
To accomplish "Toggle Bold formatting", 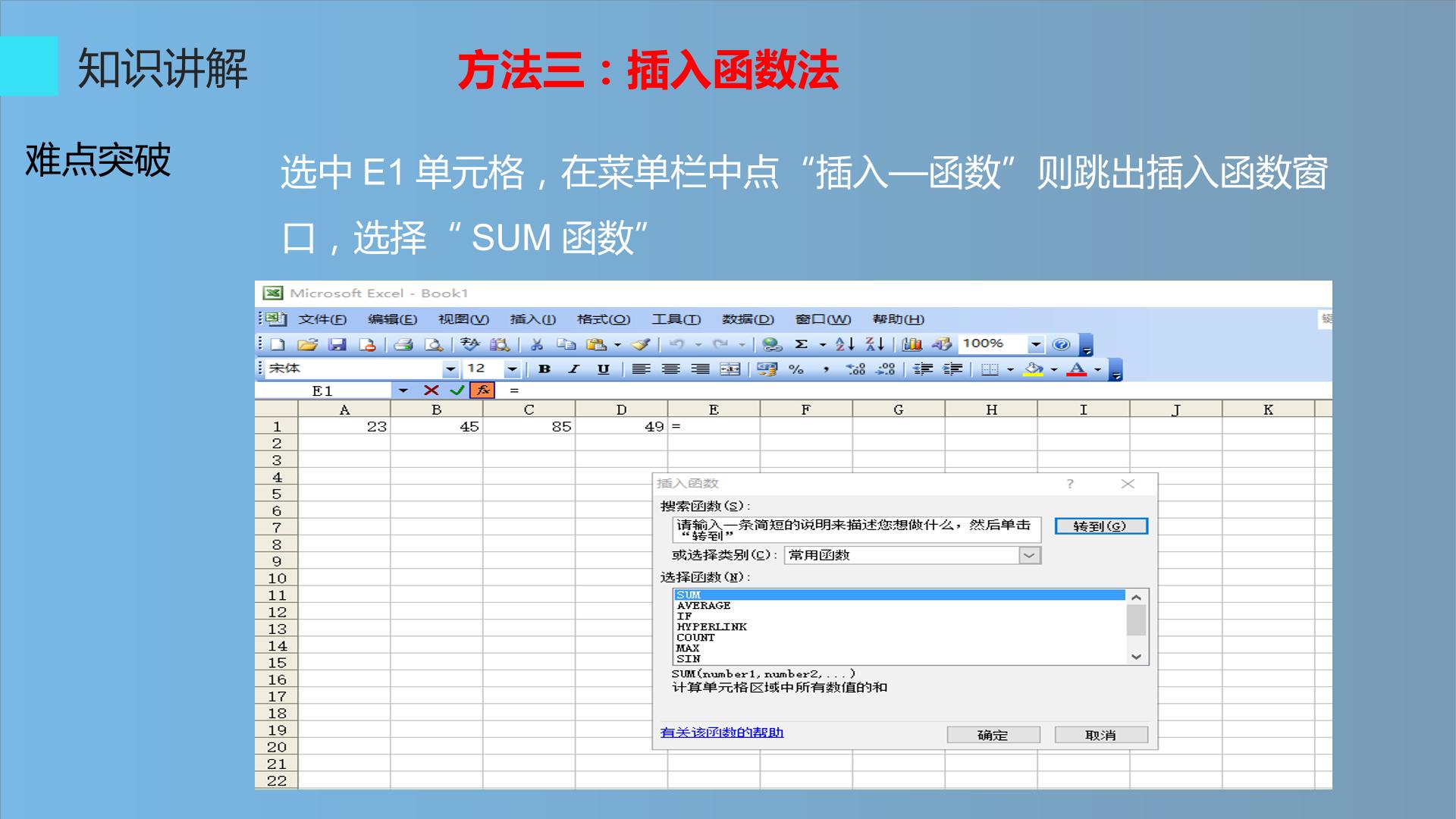I will 544,369.
